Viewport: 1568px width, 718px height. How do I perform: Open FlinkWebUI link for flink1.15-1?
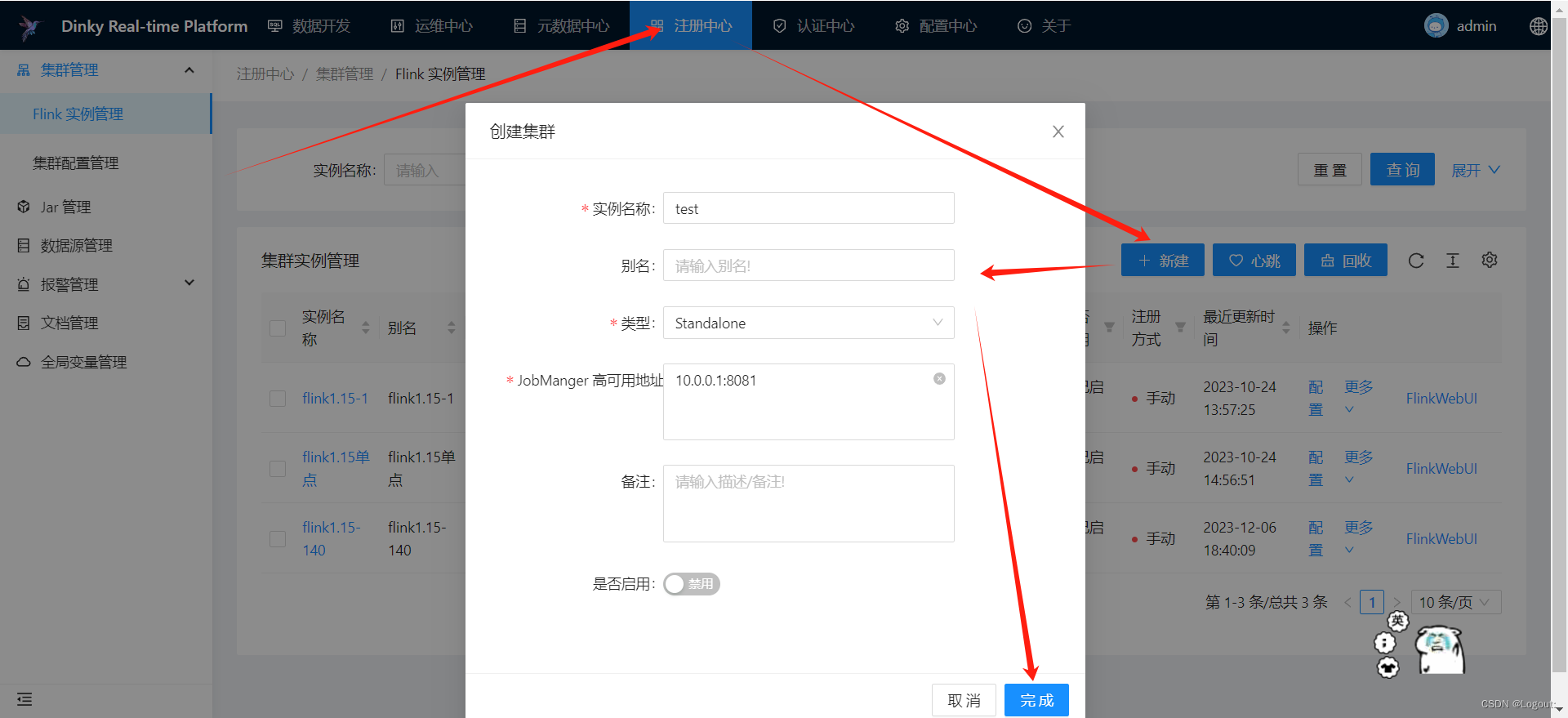(1441, 399)
